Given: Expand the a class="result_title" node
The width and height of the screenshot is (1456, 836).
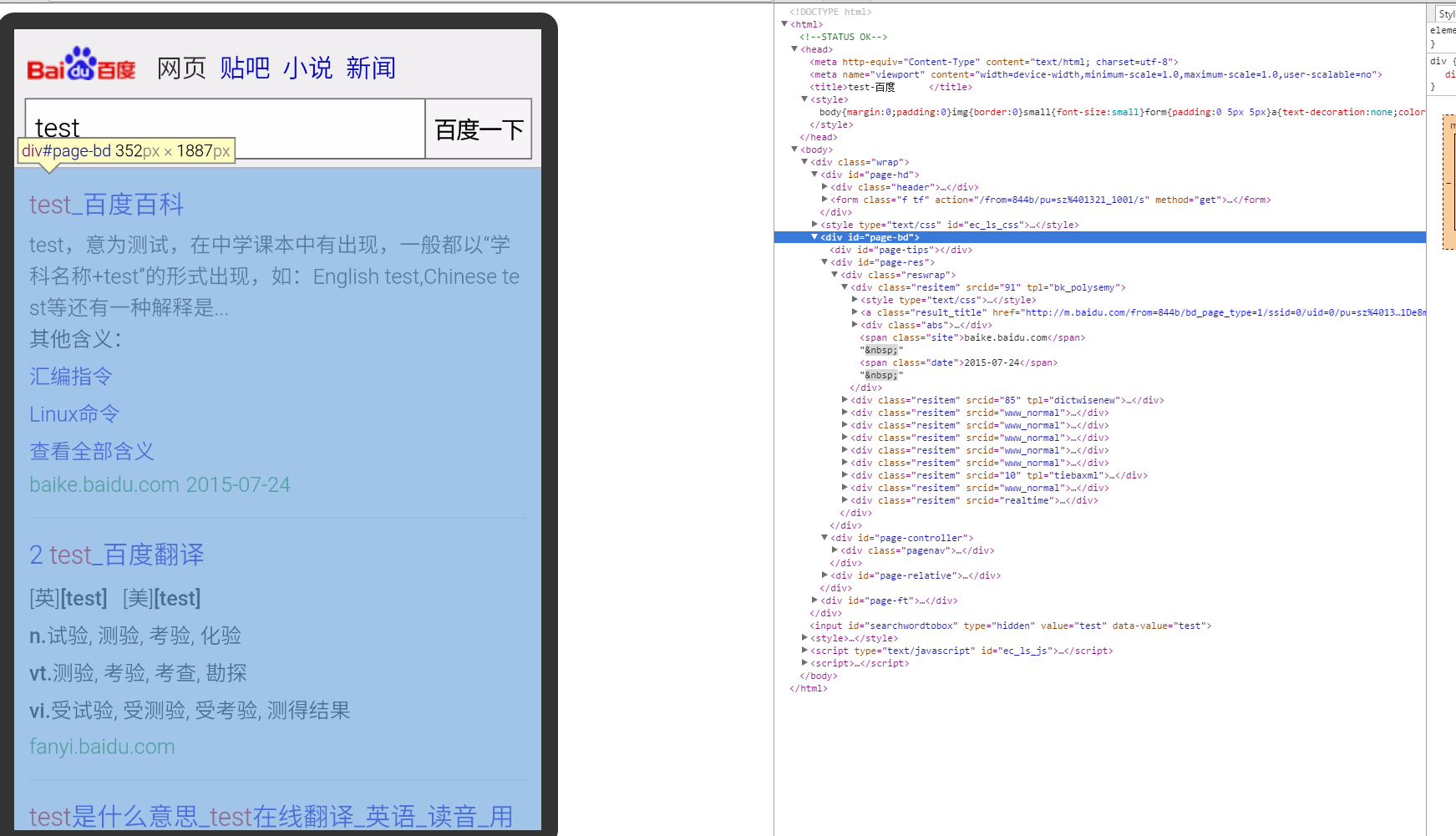Looking at the screenshot, I should (855, 312).
